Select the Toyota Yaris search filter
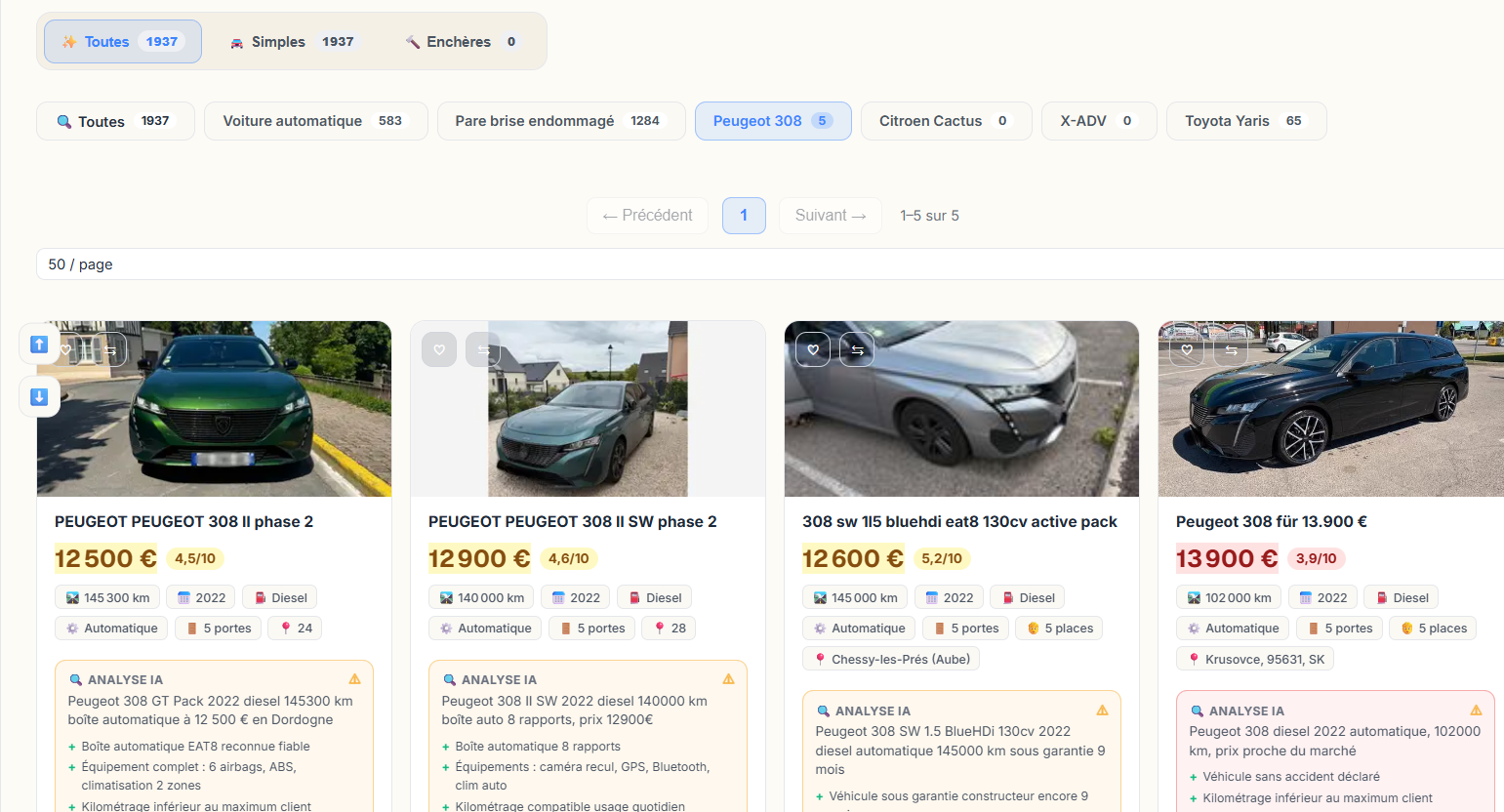The width and height of the screenshot is (1504, 812). (1246, 121)
